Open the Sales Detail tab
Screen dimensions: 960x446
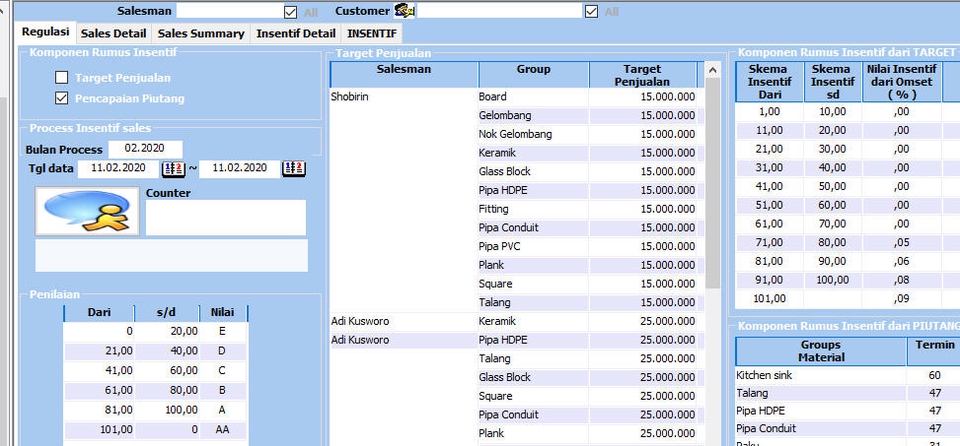113,34
